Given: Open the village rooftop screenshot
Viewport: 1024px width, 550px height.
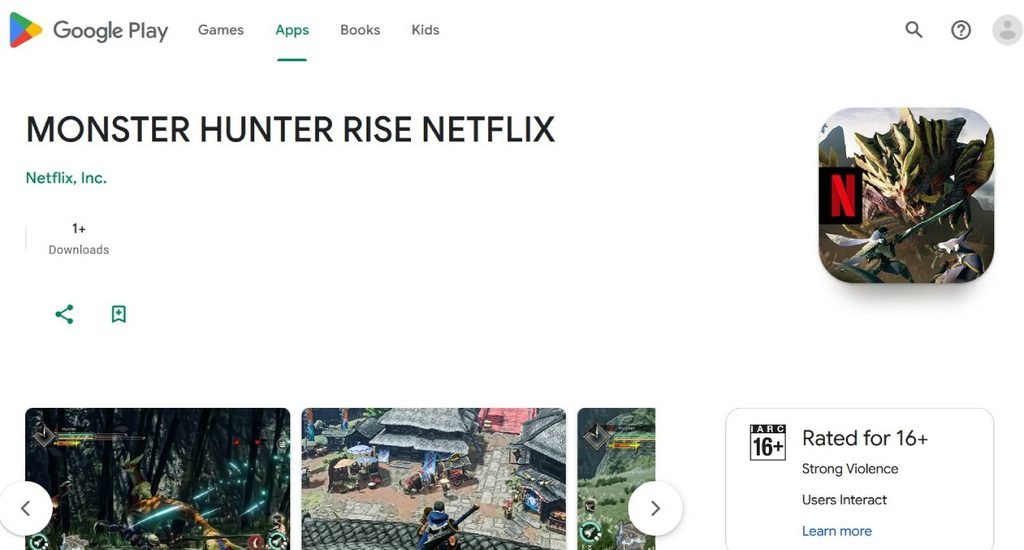Looking at the screenshot, I should [434, 479].
